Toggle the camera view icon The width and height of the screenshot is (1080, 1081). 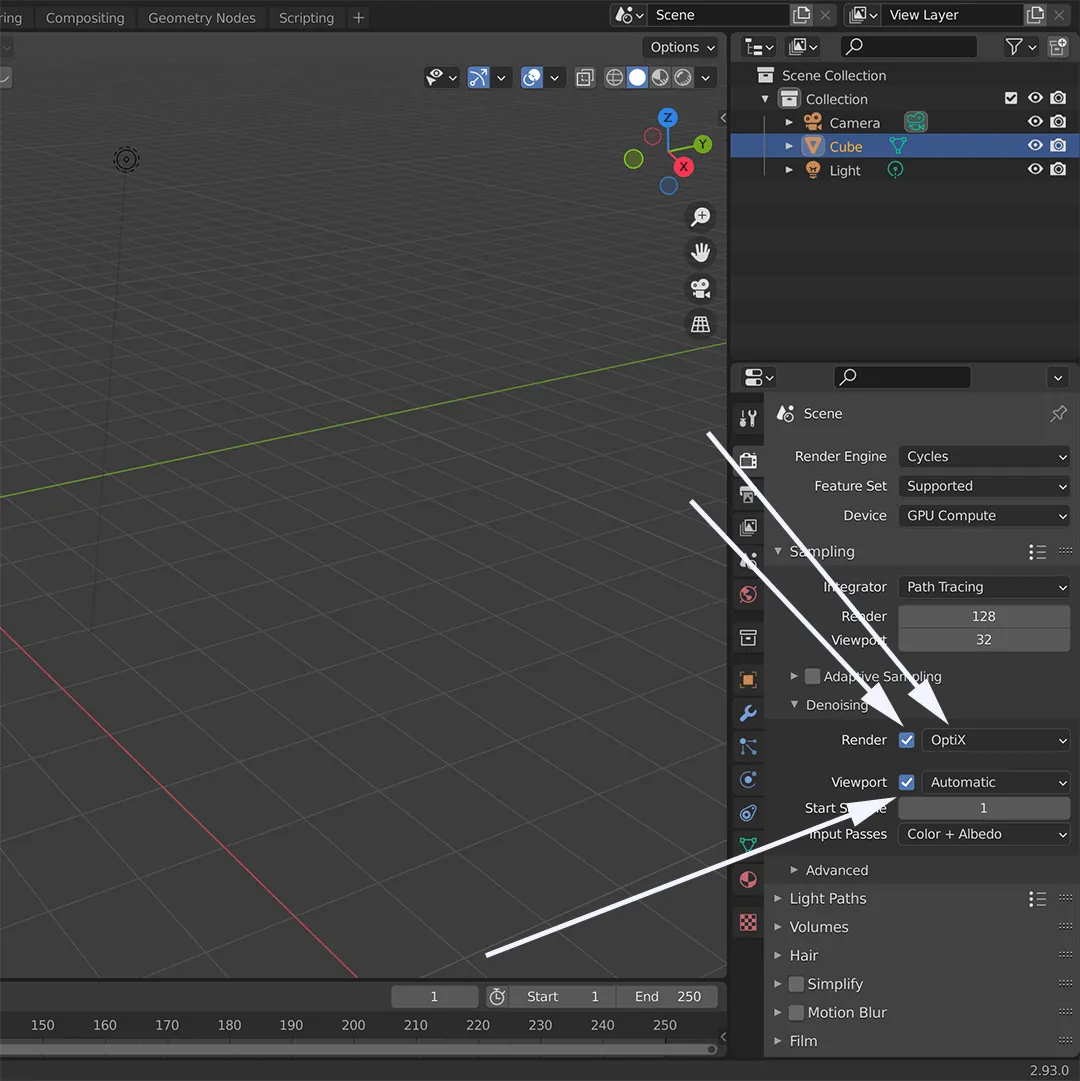(700, 288)
